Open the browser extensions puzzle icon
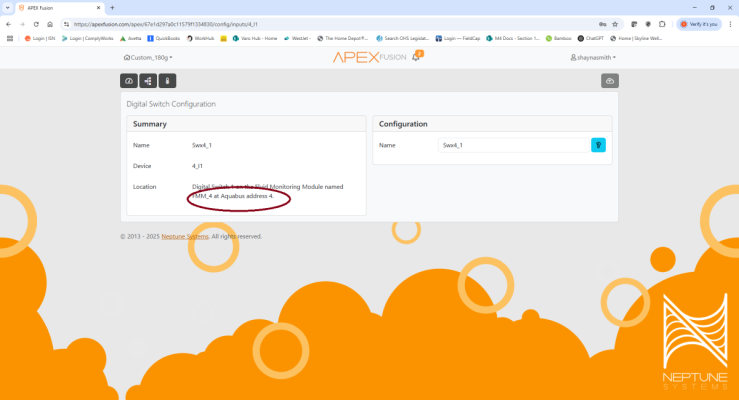This screenshot has width=739, height=400. pyautogui.click(x=662, y=24)
